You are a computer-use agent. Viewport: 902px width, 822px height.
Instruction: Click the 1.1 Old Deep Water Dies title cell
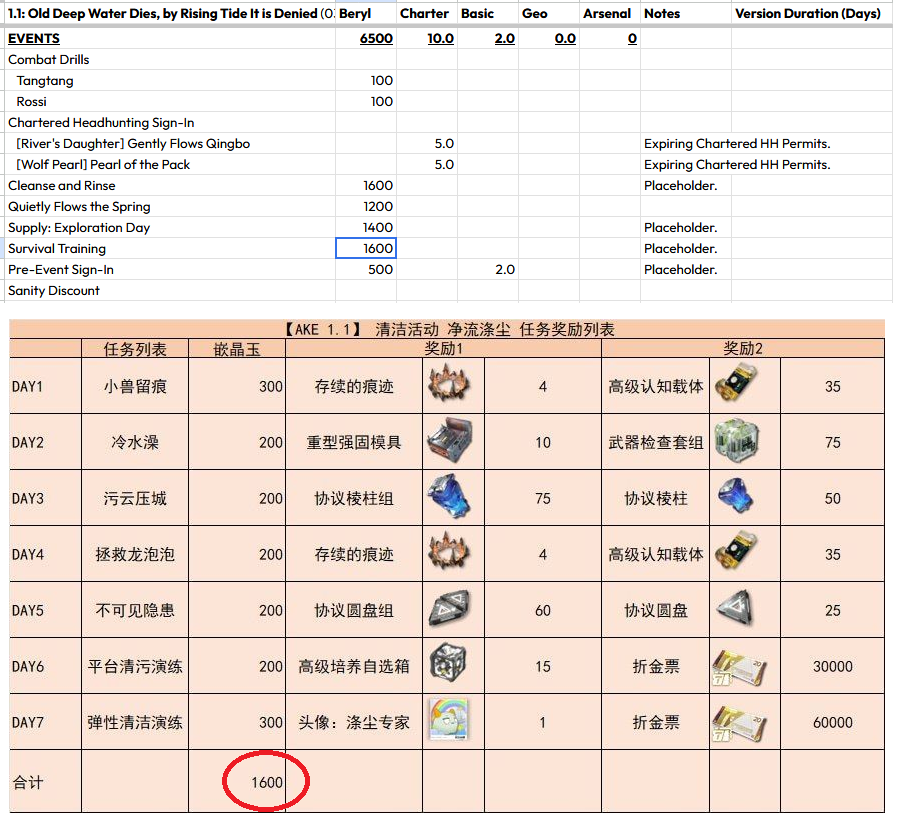point(170,13)
